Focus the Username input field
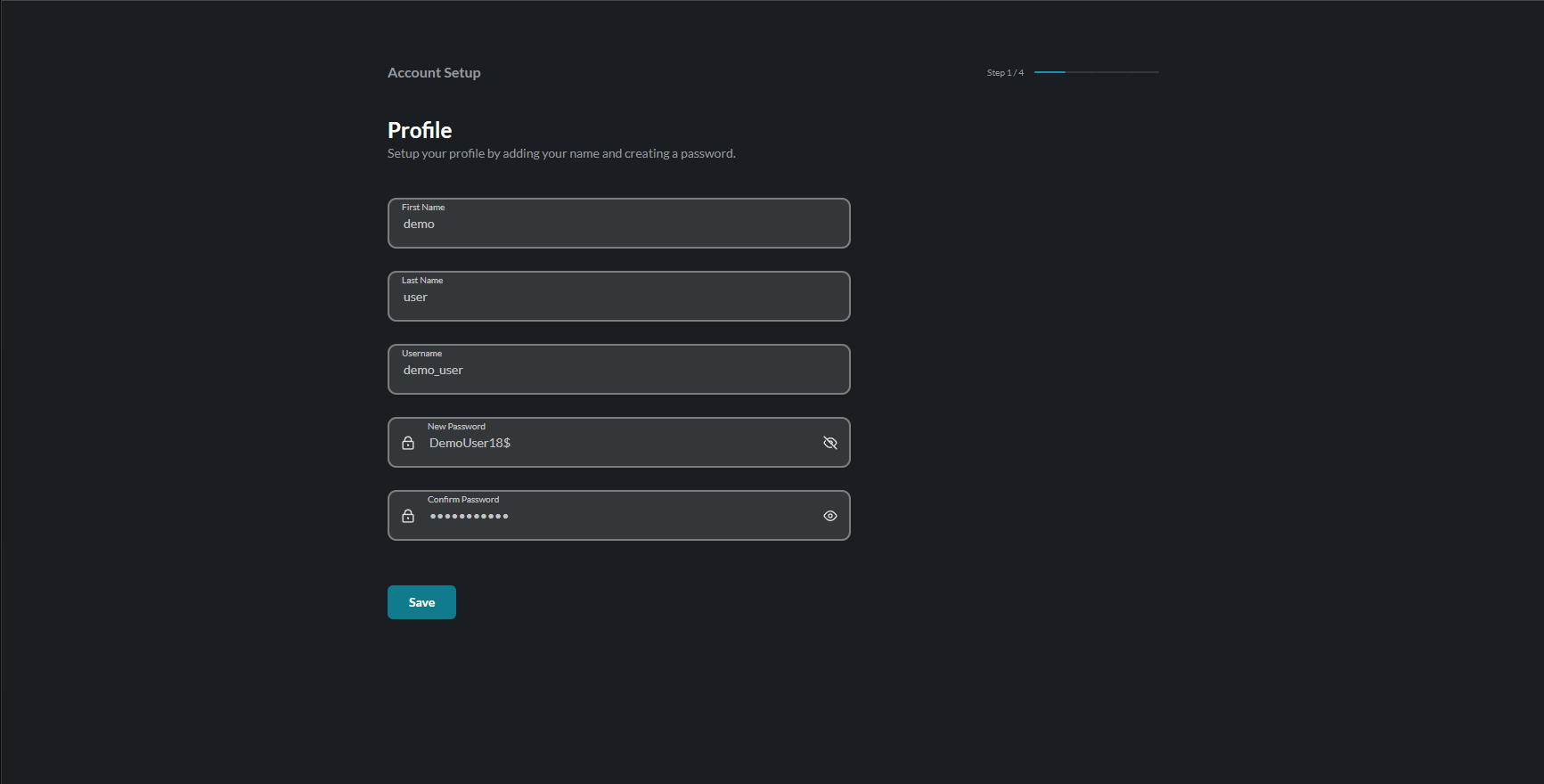Viewport: 1544px width, 784px height. tap(619, 369)
